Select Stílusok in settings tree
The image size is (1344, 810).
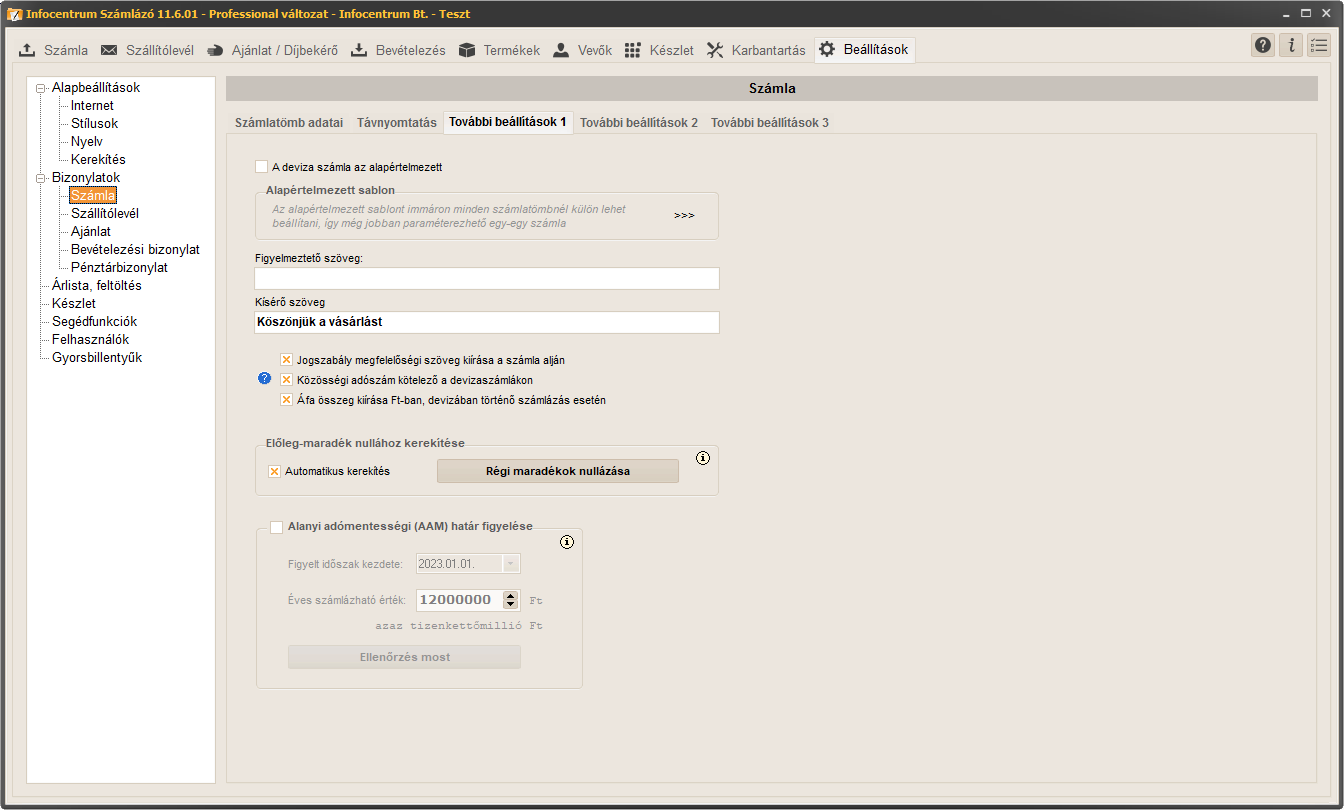click(x=94, y=124)
